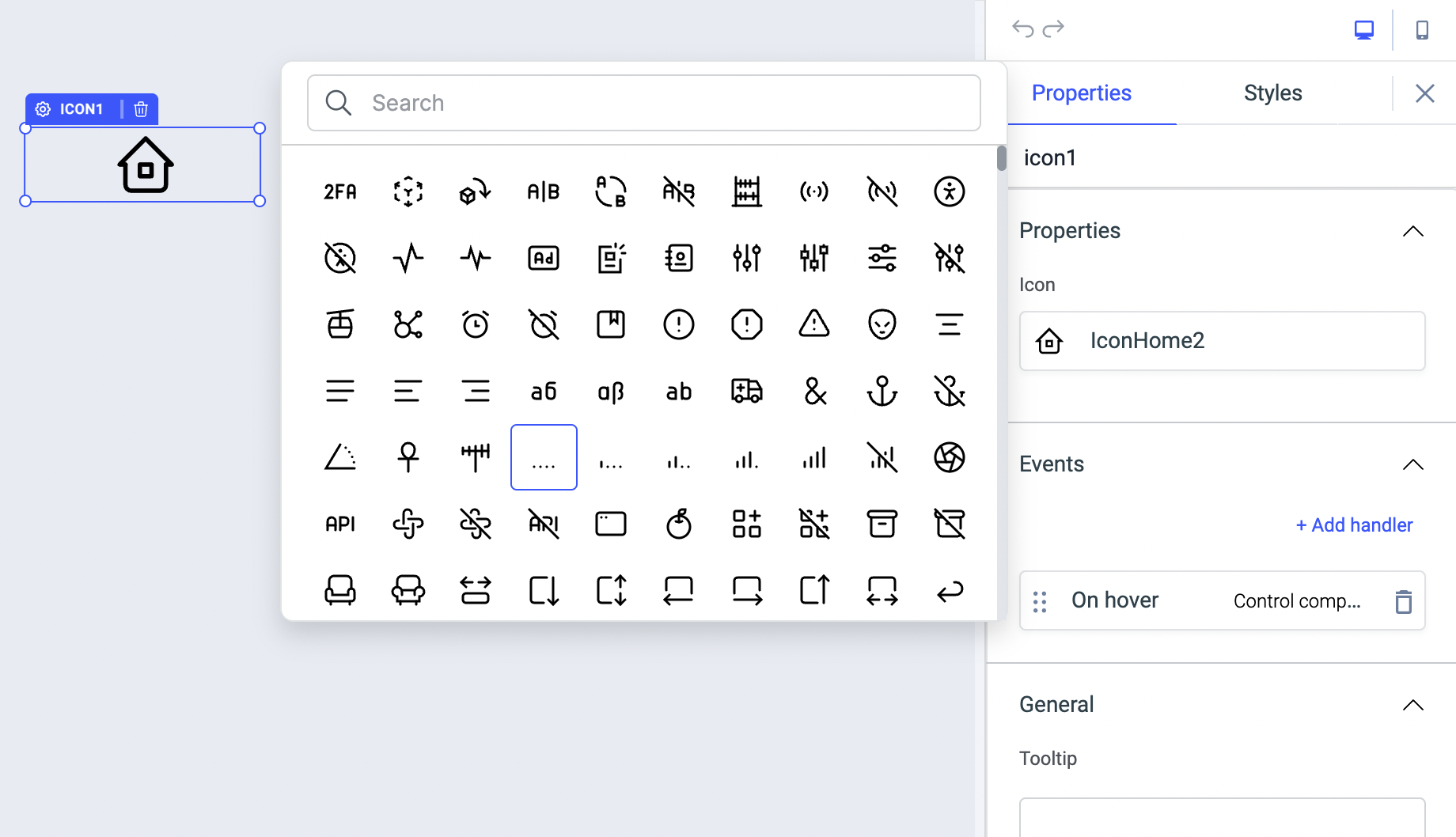The height and width of the screenshot is (837, 1456).
Task: Click the Add handler link
Action: click(x=1354, y=525)
